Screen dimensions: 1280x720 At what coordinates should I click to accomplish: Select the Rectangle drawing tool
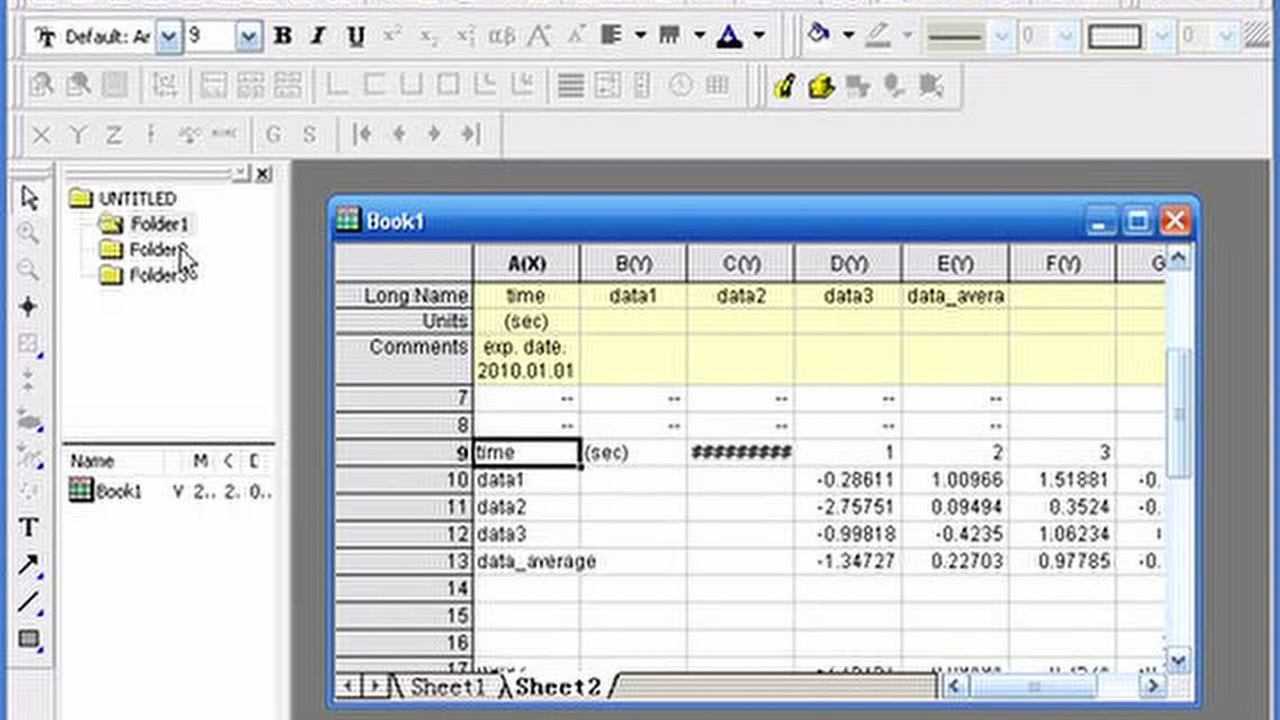click(29, 639)
